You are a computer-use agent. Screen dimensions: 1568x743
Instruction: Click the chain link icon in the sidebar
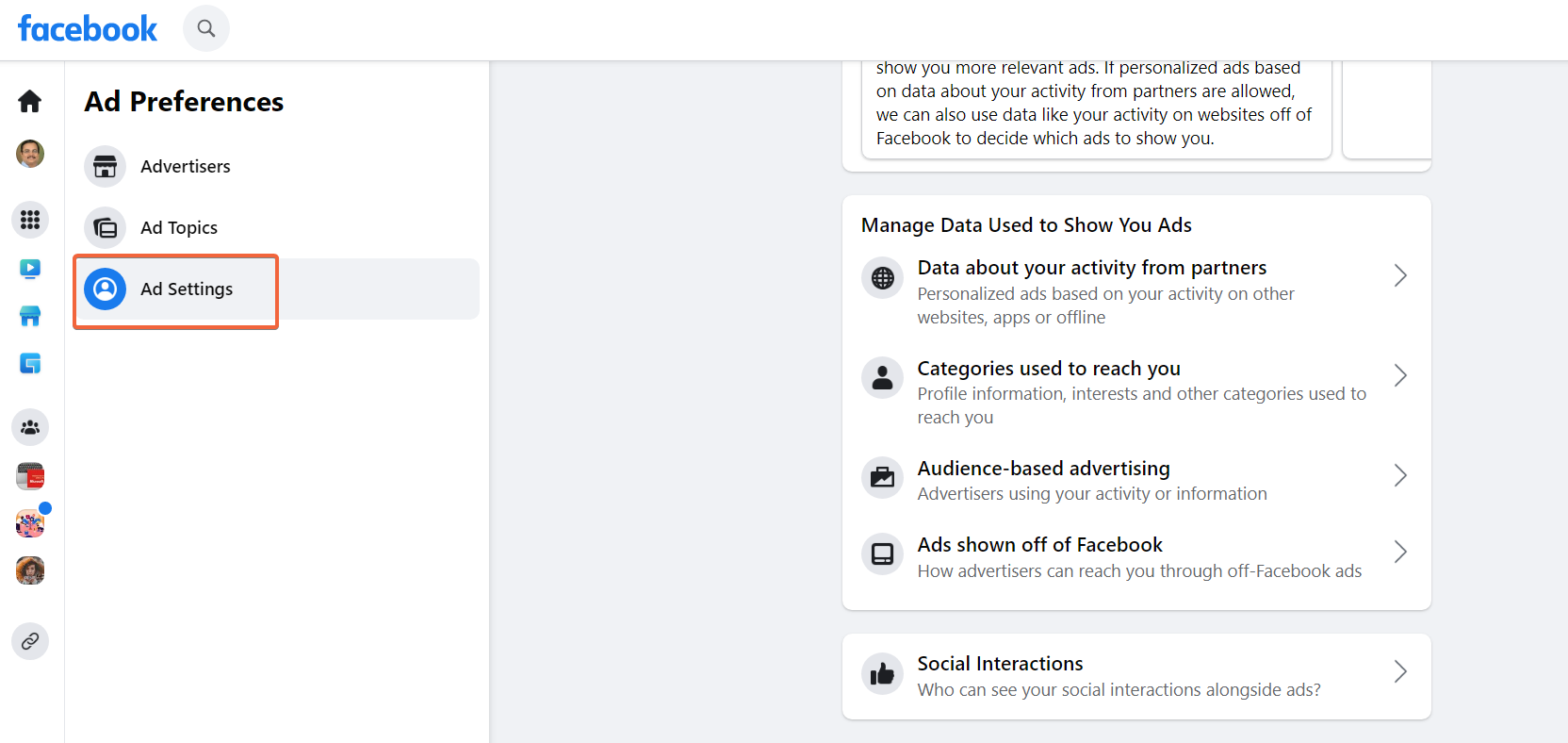click(30, 641)
